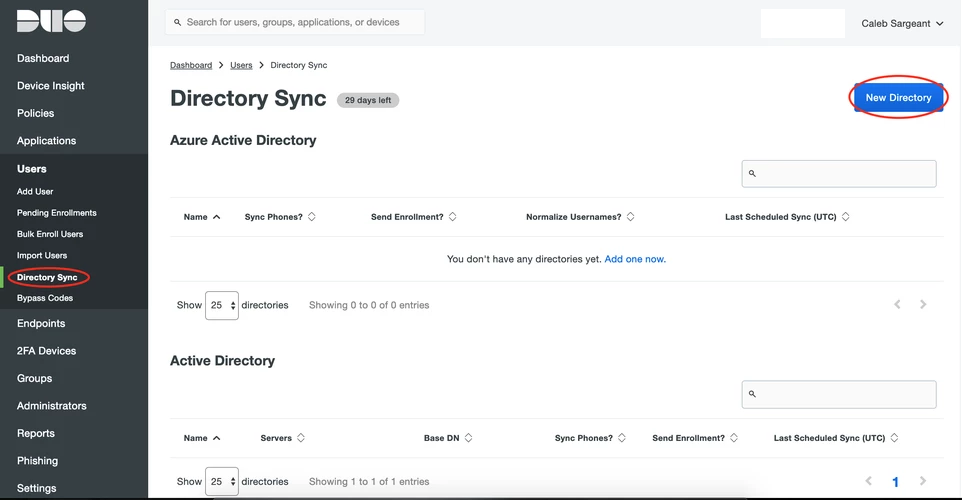Open Applications in sidebar
Viewport: 962px width, 500px height.
pos(47,141)
